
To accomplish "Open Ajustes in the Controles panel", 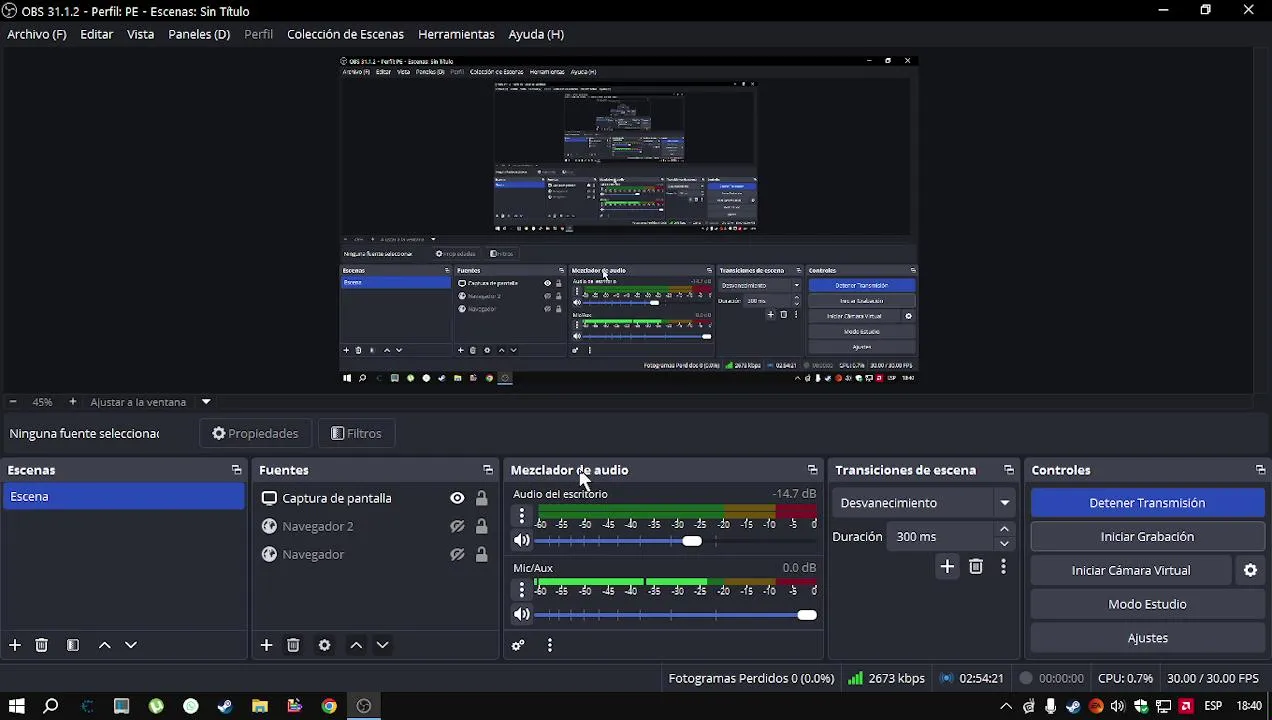I will [1147, 638].
